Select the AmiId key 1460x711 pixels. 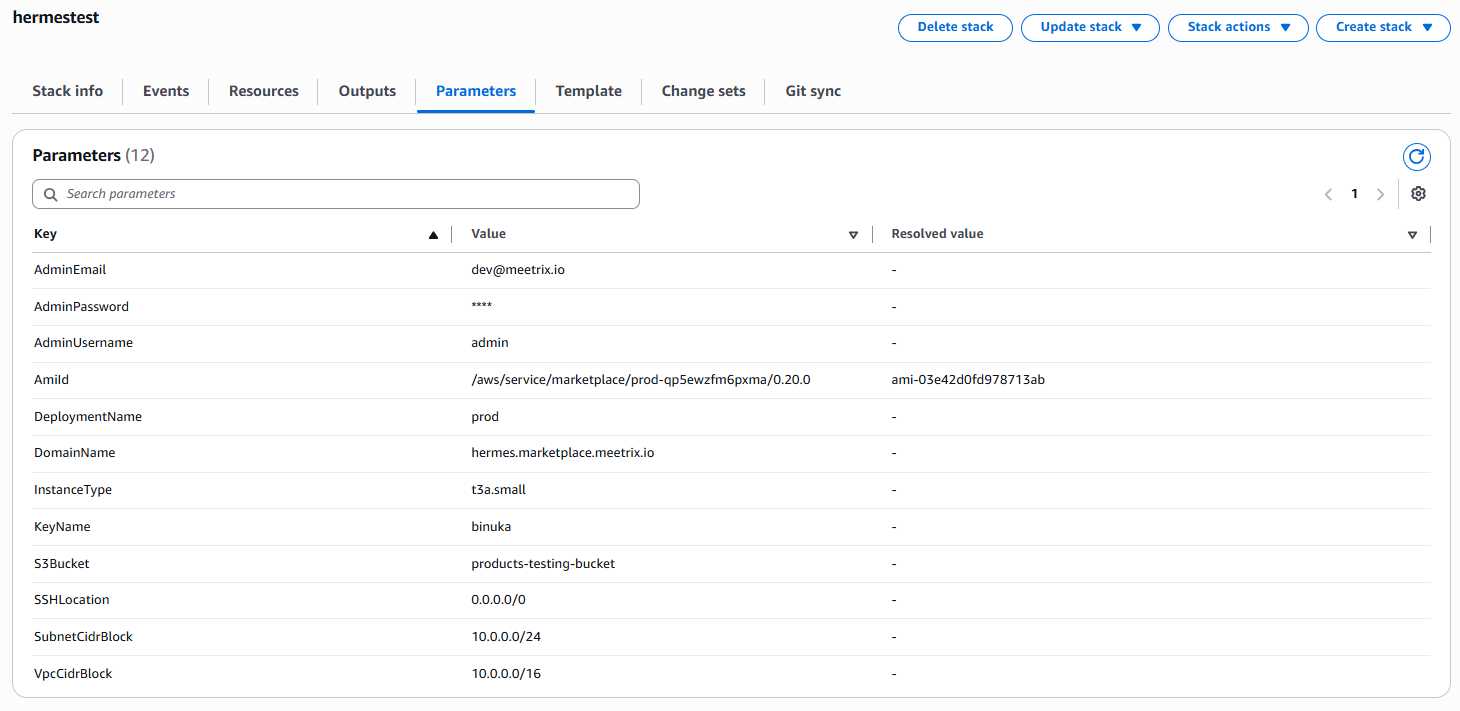coord(51,380)
